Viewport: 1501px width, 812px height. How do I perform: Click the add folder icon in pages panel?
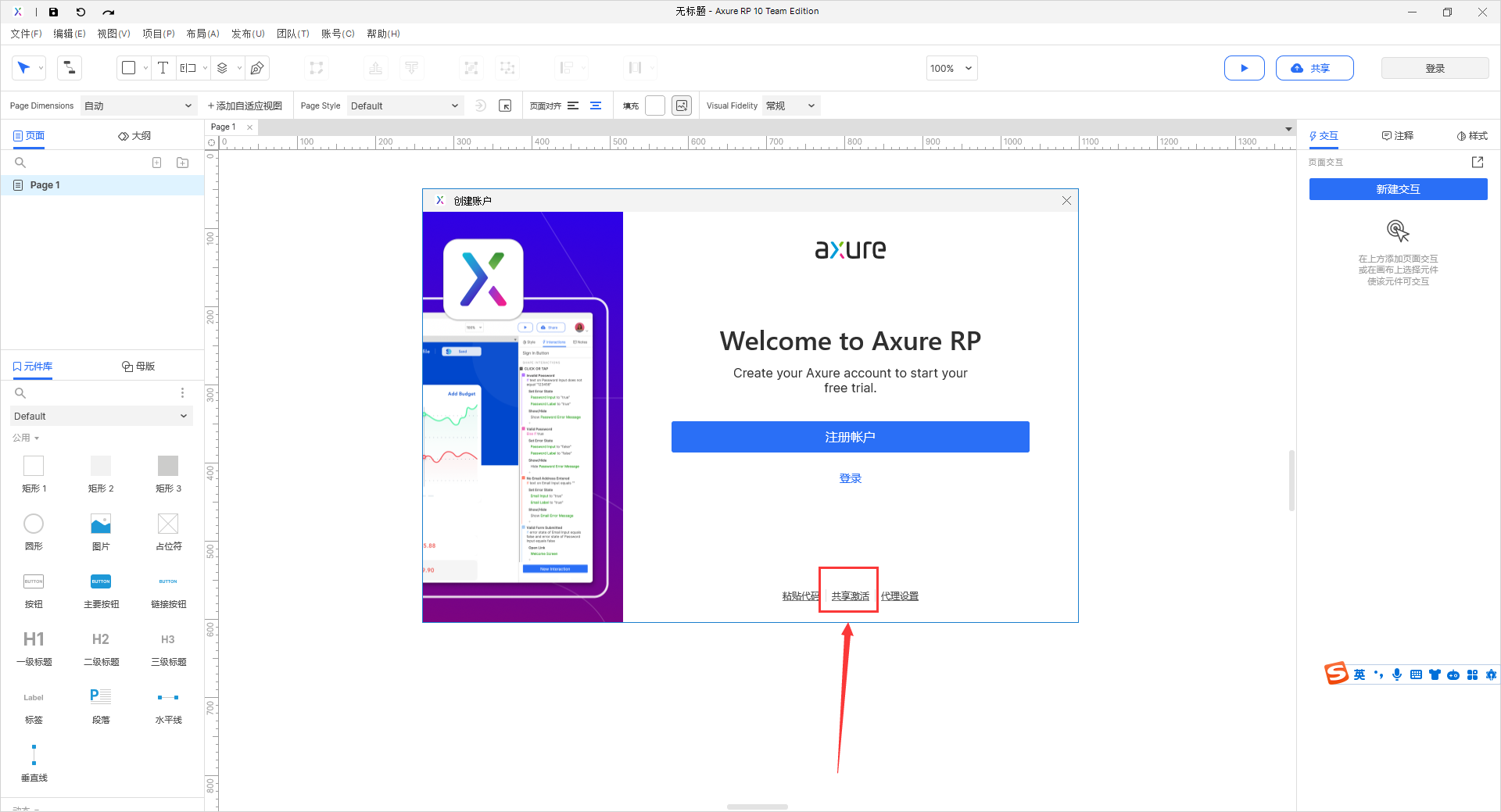click(x=182, y=163)
